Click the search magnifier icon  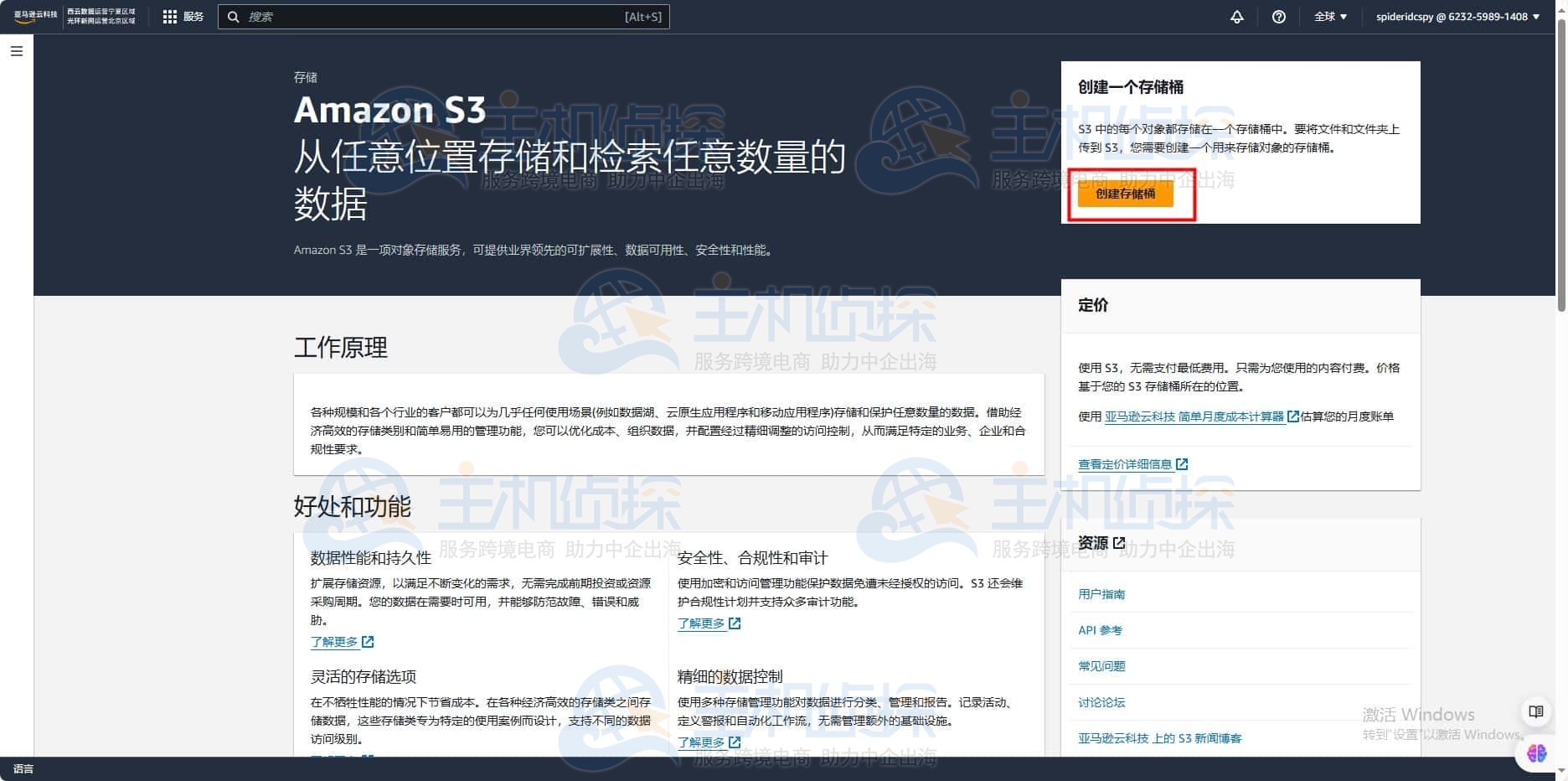234,16
